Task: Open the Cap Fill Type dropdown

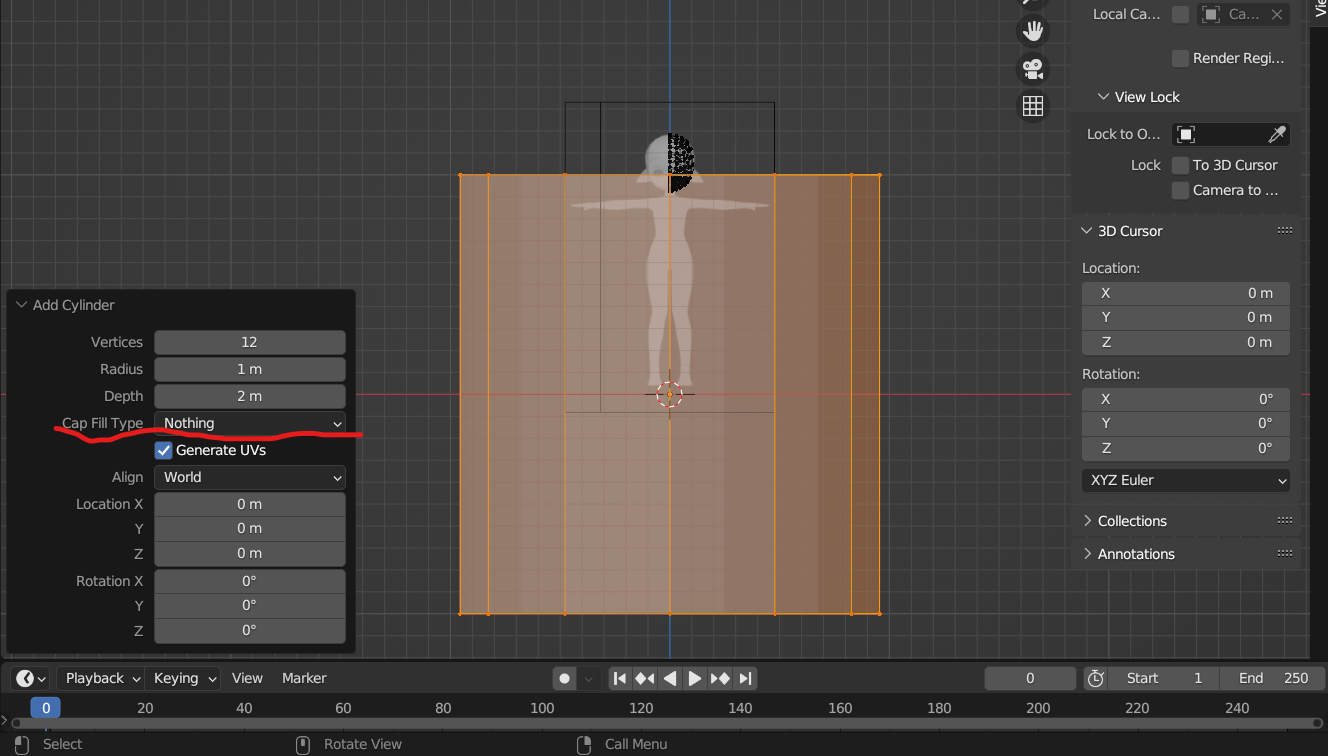Action: coord(249,423)
